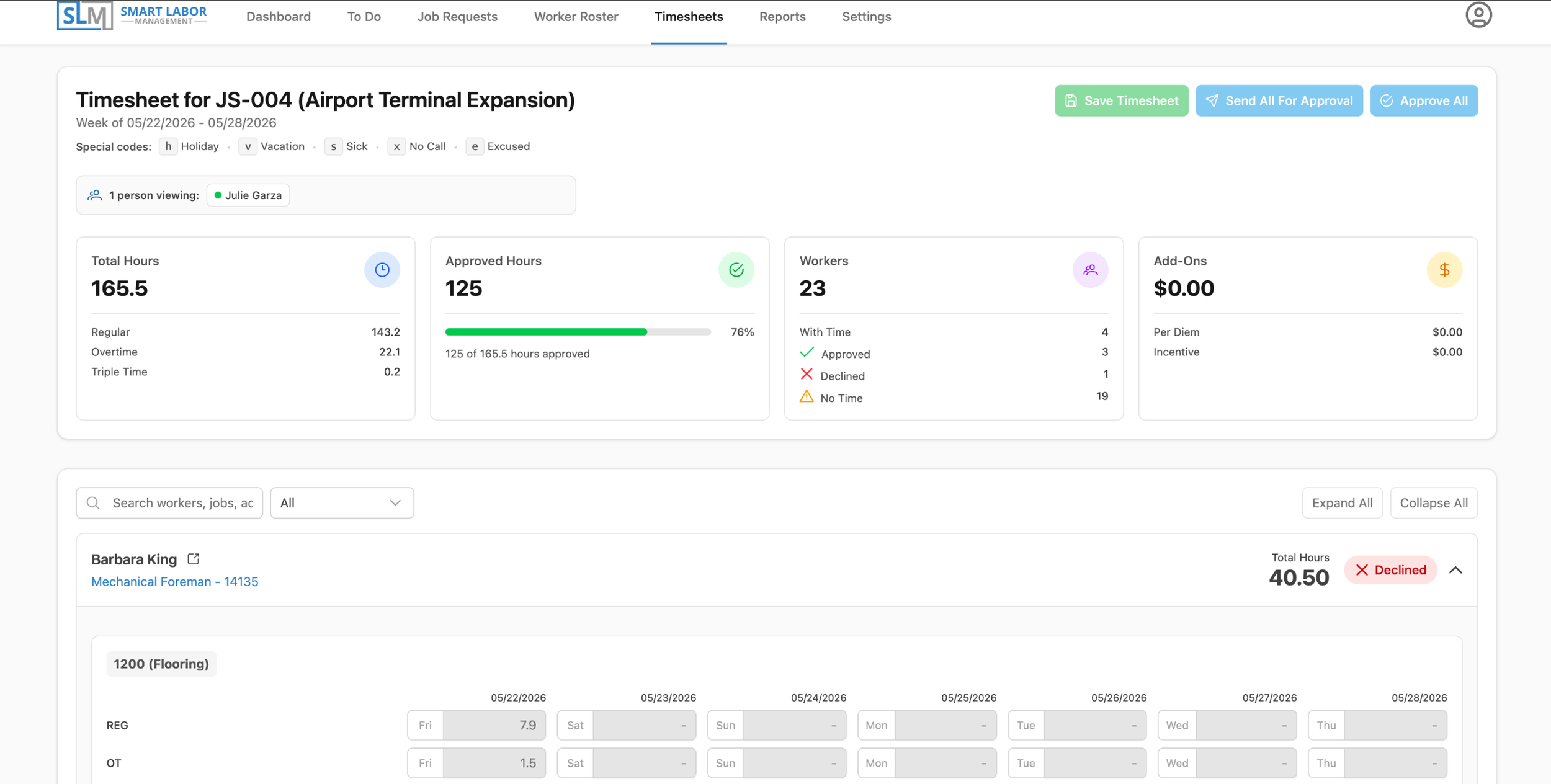
Task: Click the e Excused code key
Action: click(475, 146)
